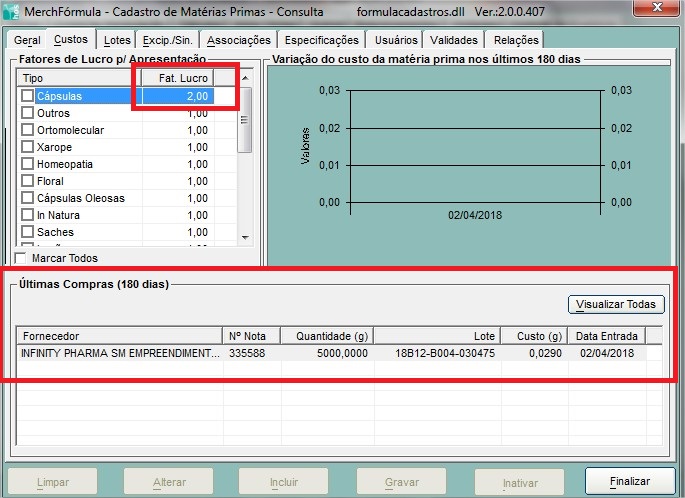Go to the Especificações tab
Screen dimensions: 685x498
click(x=321, y=40)
